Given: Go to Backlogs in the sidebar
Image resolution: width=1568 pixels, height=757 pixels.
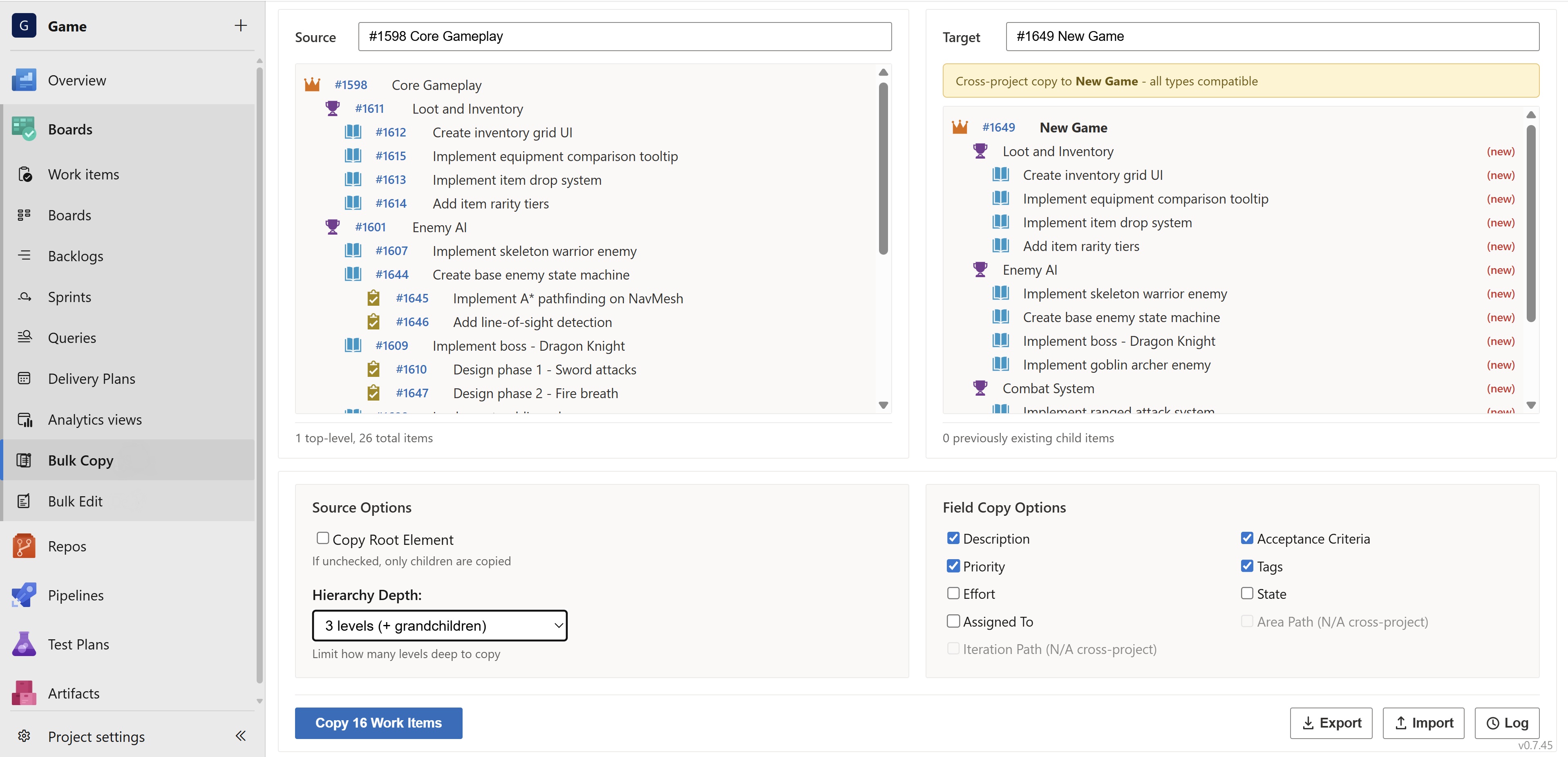Looking at the screenshot, I should (x=76, y=256).
